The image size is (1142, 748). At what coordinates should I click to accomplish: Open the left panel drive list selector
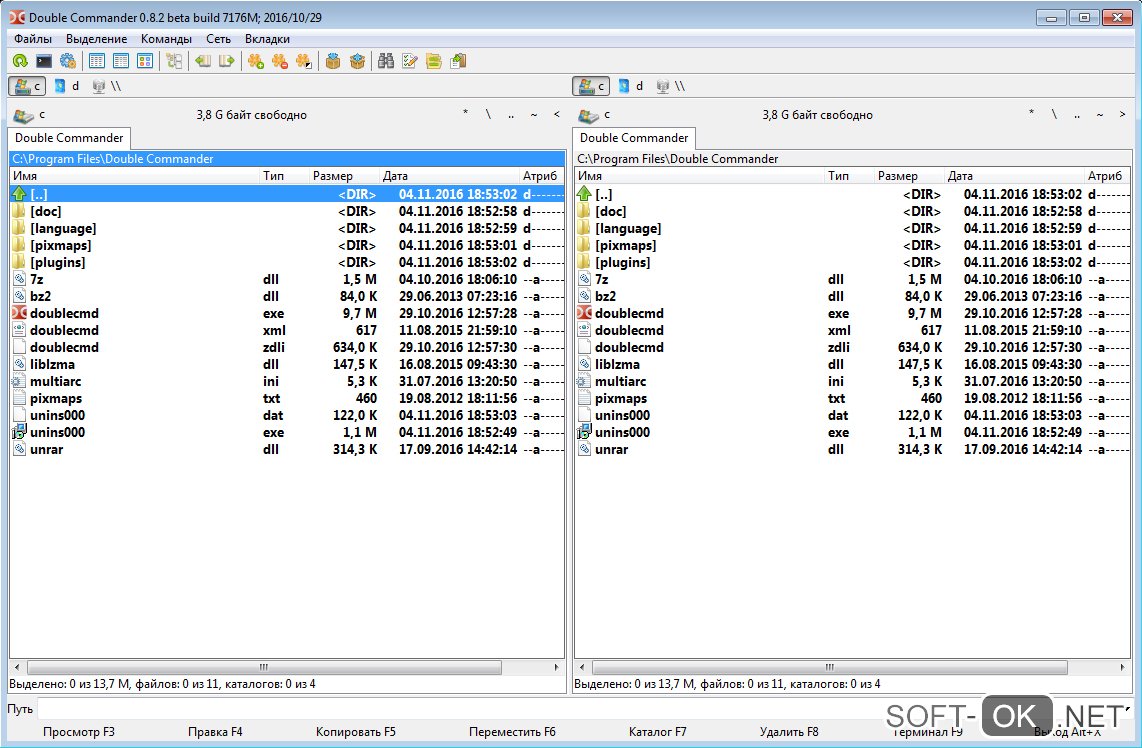pos(29,115)
